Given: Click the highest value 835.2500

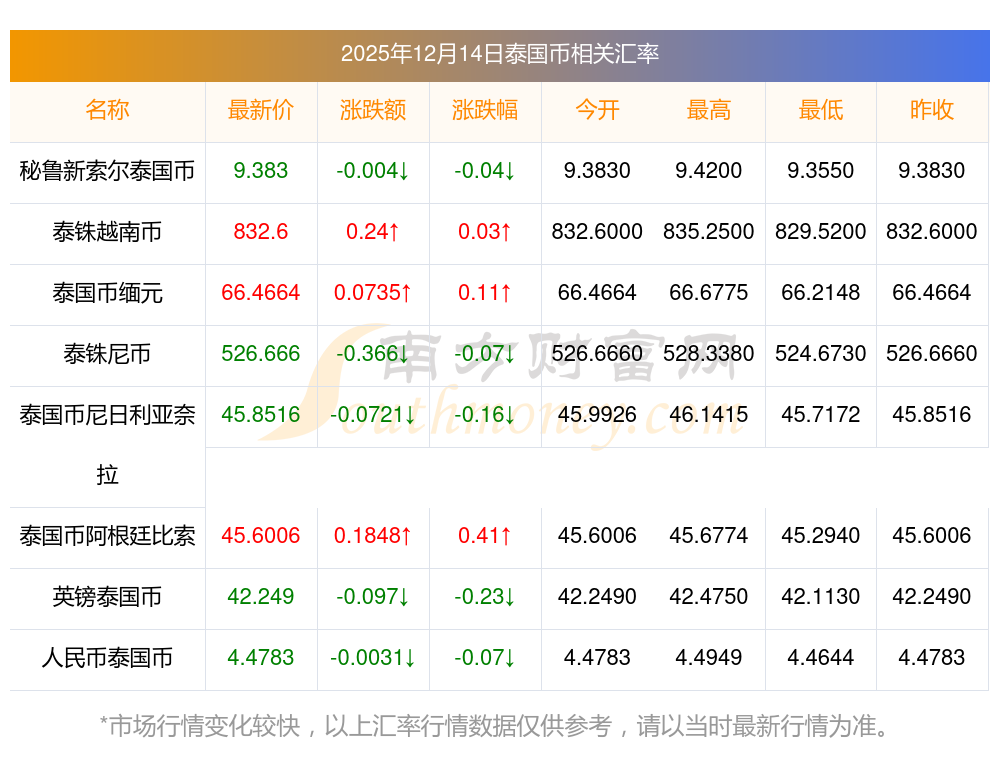Looking at the screenshot, I should pyautogui.click(x=709, y=231).
